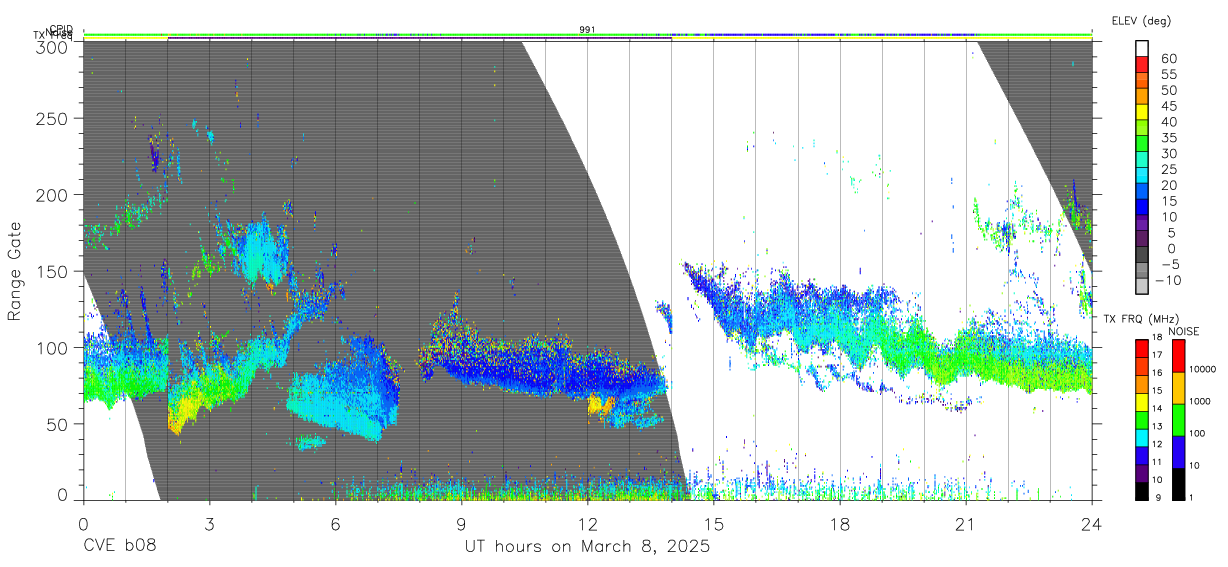Click the '150' tick on the Range Gate axis
Screen dimensions: 1228x567
(51, 271)
